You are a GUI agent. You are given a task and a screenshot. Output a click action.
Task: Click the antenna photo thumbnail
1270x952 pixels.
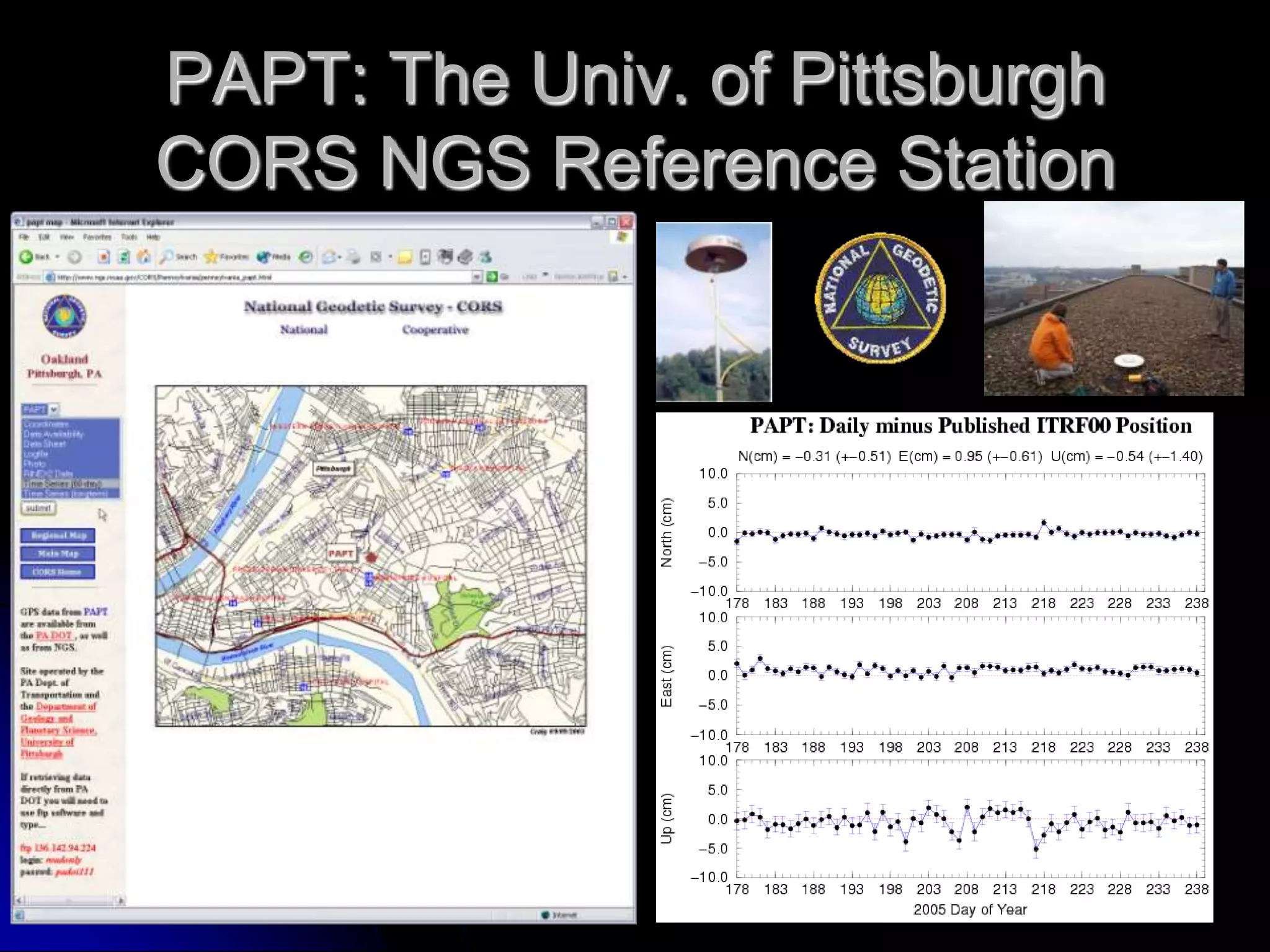pos(714,312)
